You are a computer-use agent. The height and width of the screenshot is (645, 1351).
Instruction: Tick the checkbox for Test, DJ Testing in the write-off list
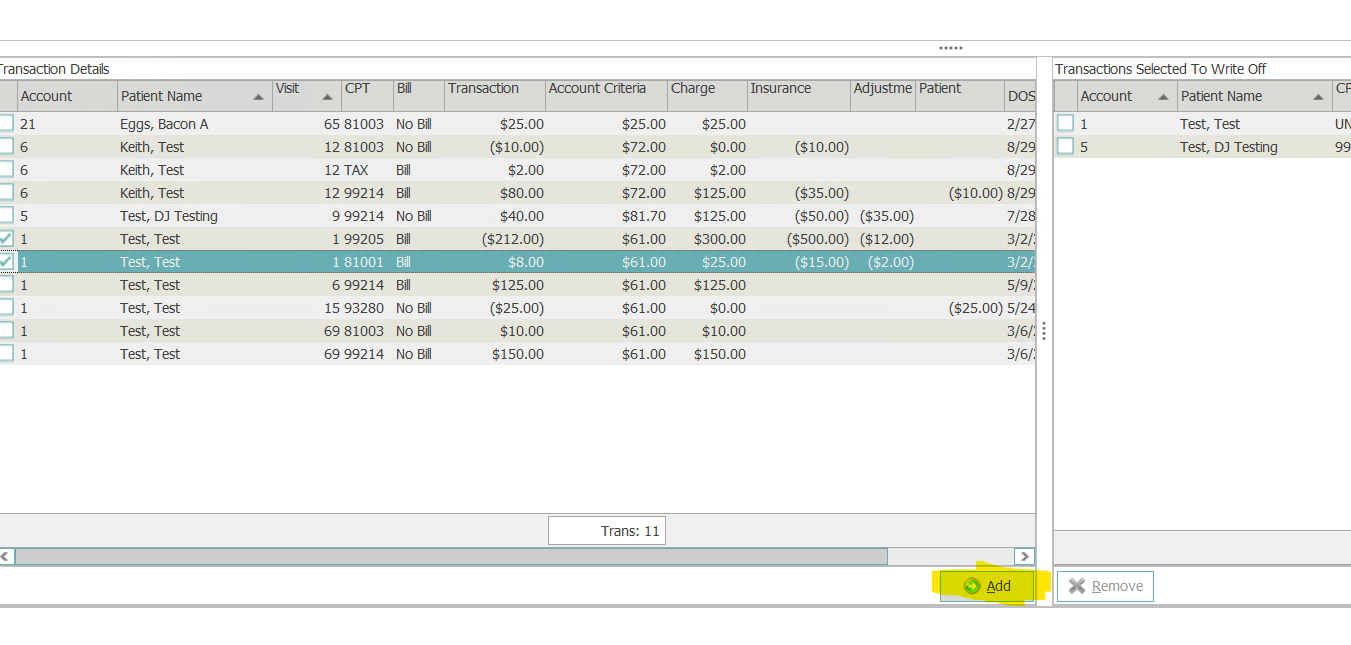coord(1066,147)
